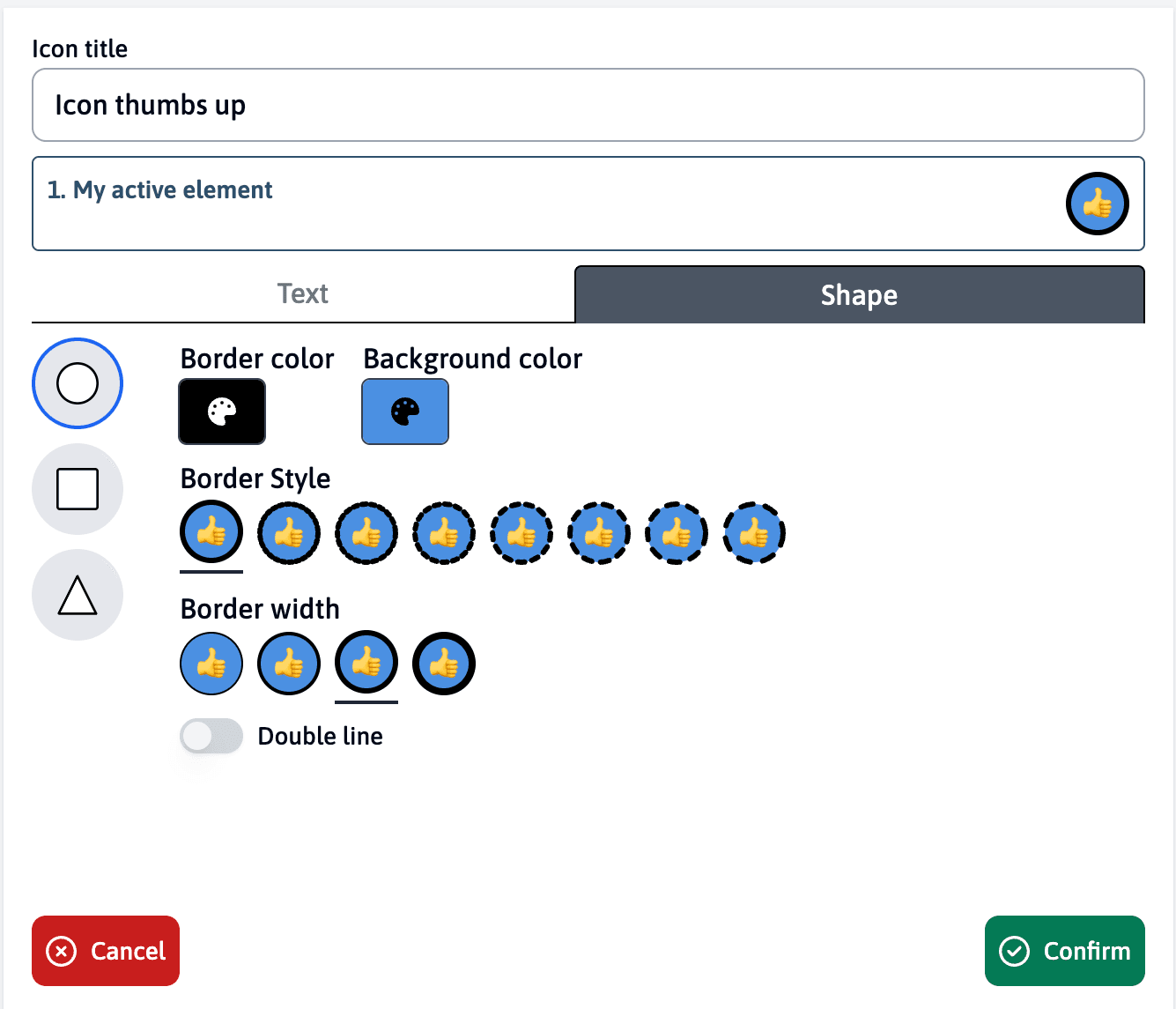Image resolution: width=1176 pixels, height=1009 pixels.
Task: Switch to the Shape tab
Action: tap(859, 294)
